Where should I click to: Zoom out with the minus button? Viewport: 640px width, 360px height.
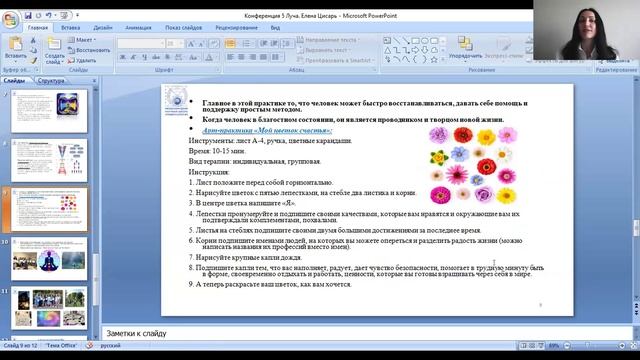[x=567, y=346]
